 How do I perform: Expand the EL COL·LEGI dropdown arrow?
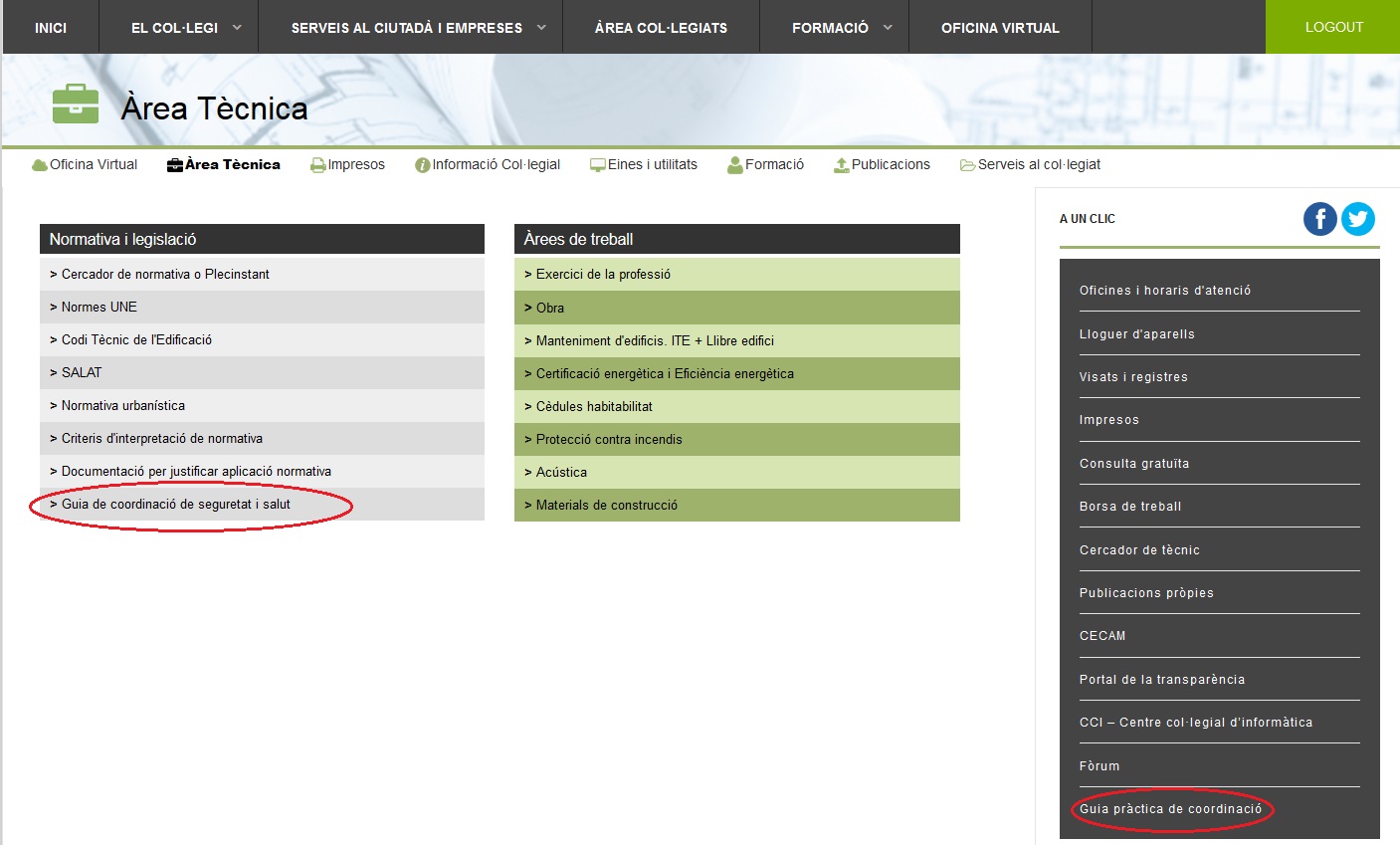pyautogui.click(x=237, y=28)
